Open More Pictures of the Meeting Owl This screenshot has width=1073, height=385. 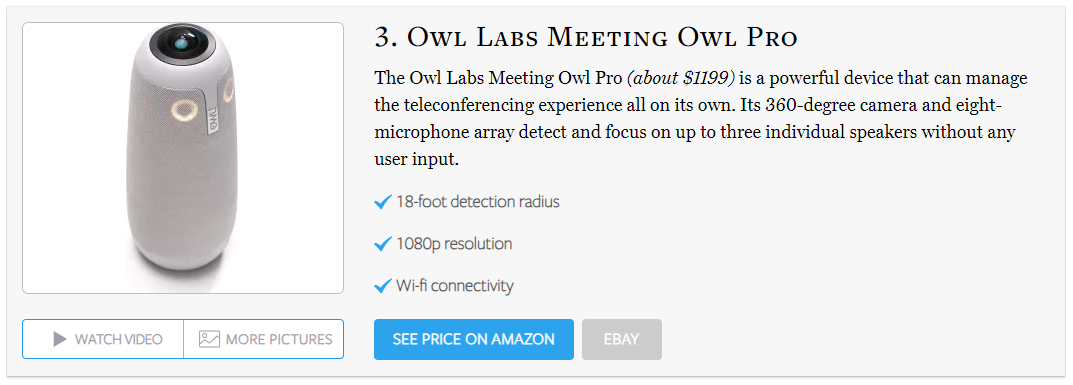(263, 339)
